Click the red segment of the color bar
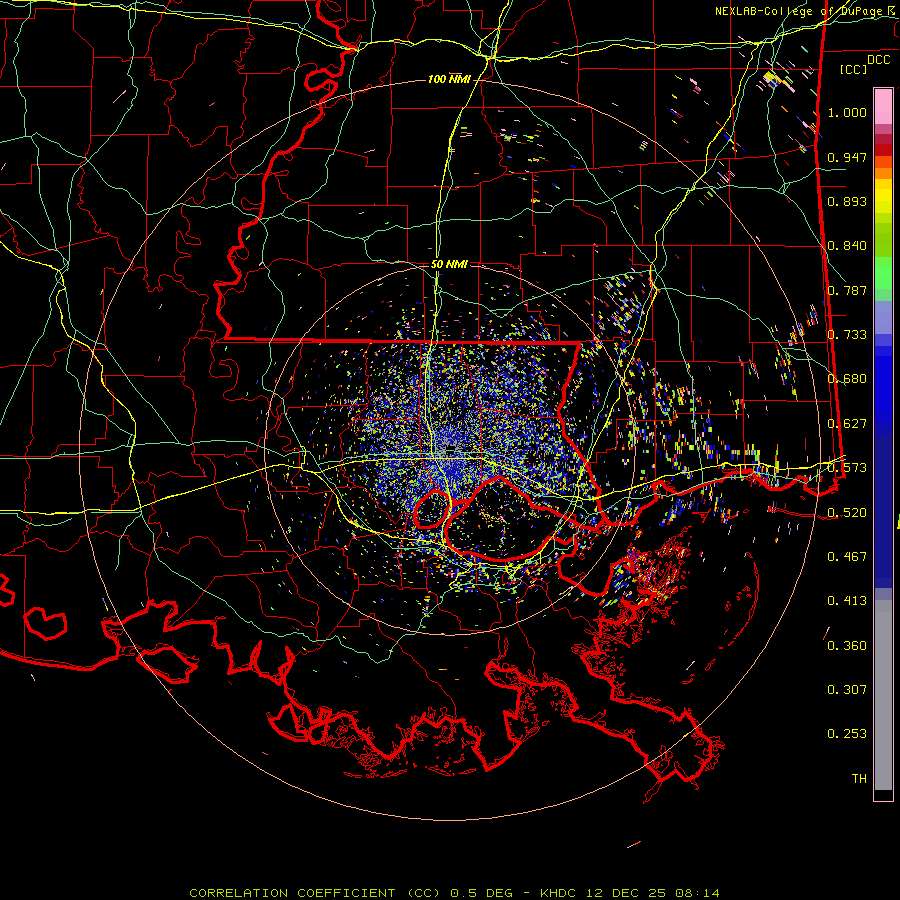 [883, 150]
